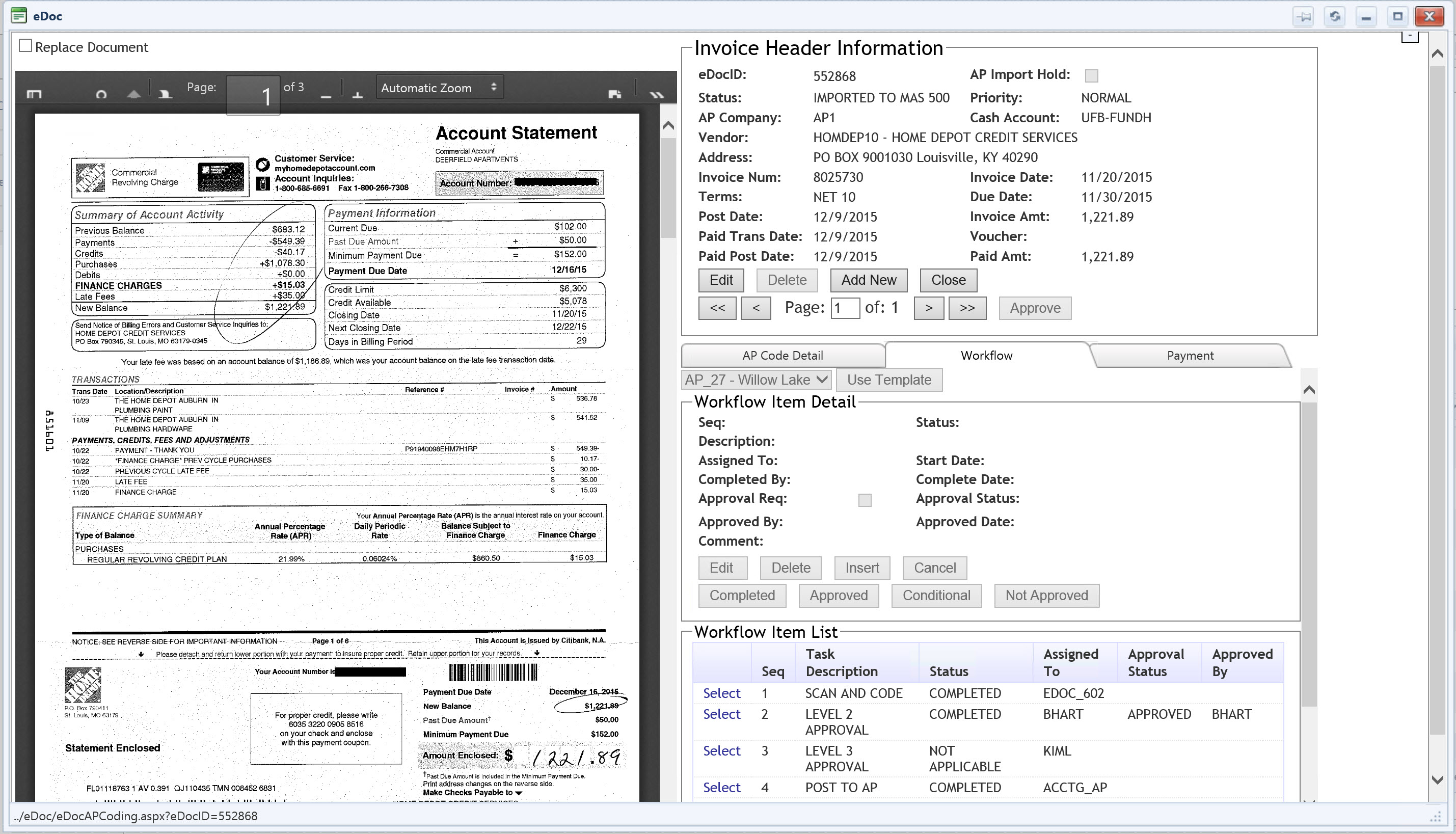Click the refresh icon in title bar

[x=1335, y=17]
